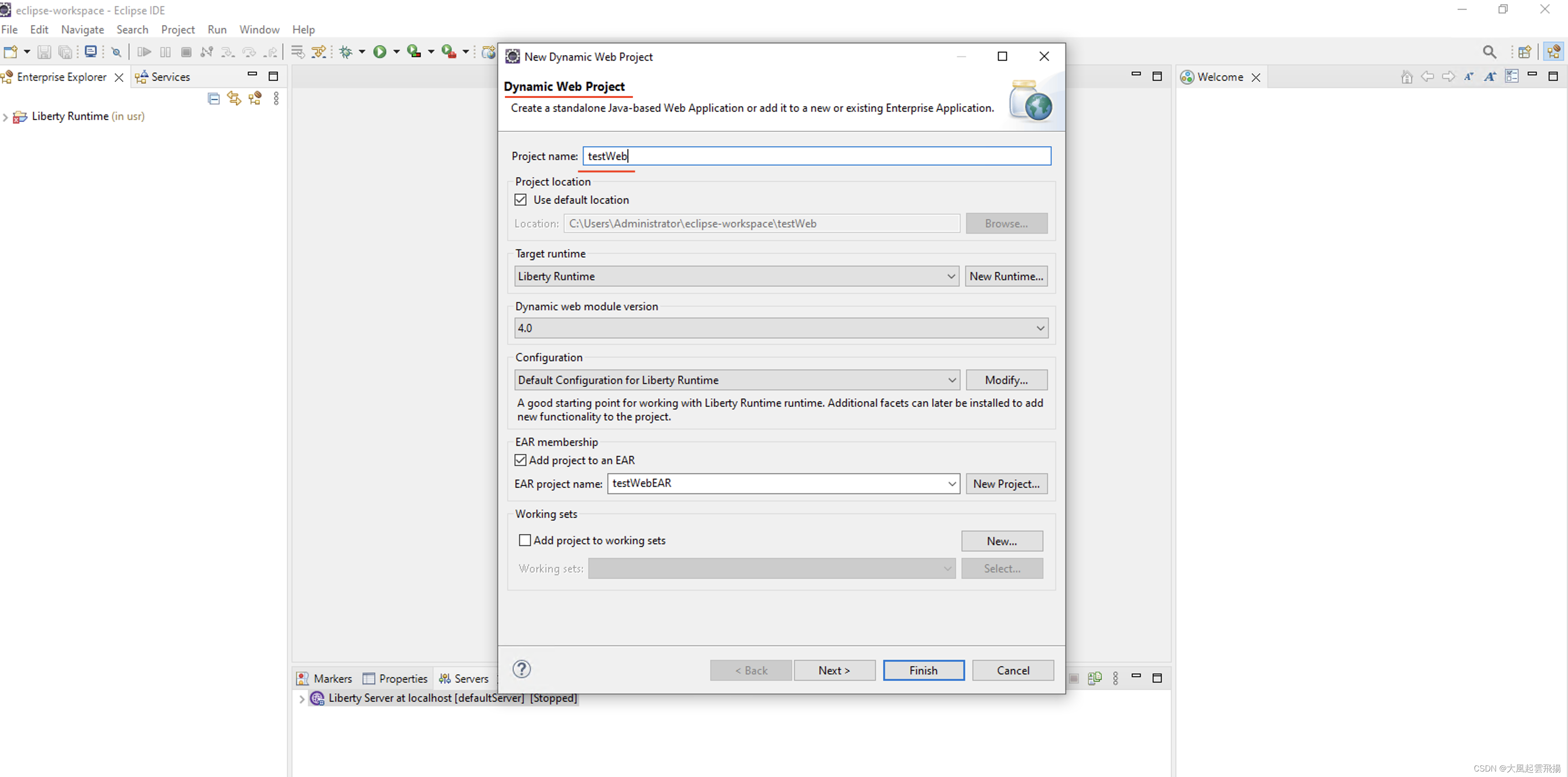Viewport: 1568px width, 777px height.
Task: Click the Finish button
Action: pyautogui.click(x=923, y=670)
